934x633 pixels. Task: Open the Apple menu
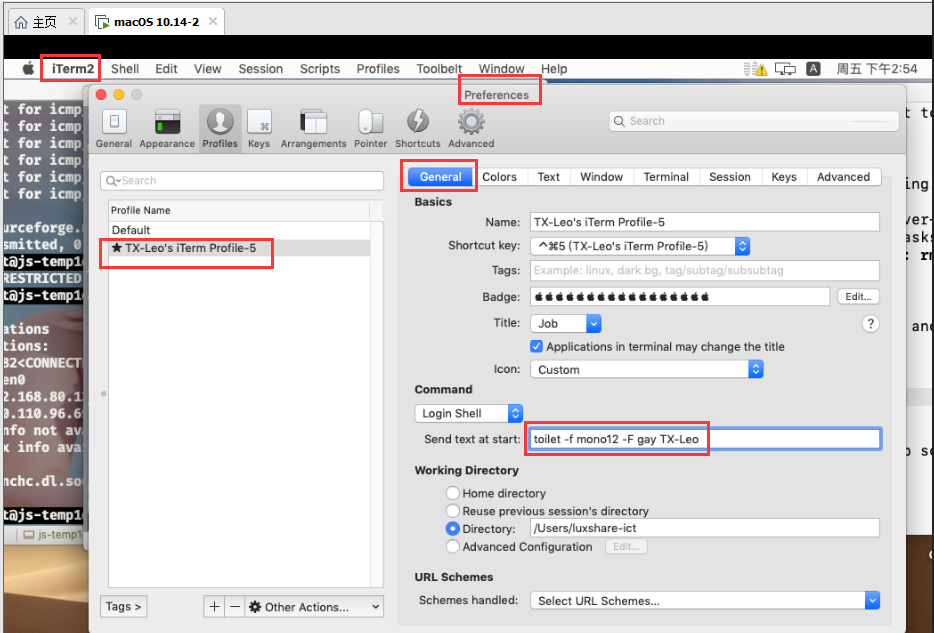[x=28, y=68]
